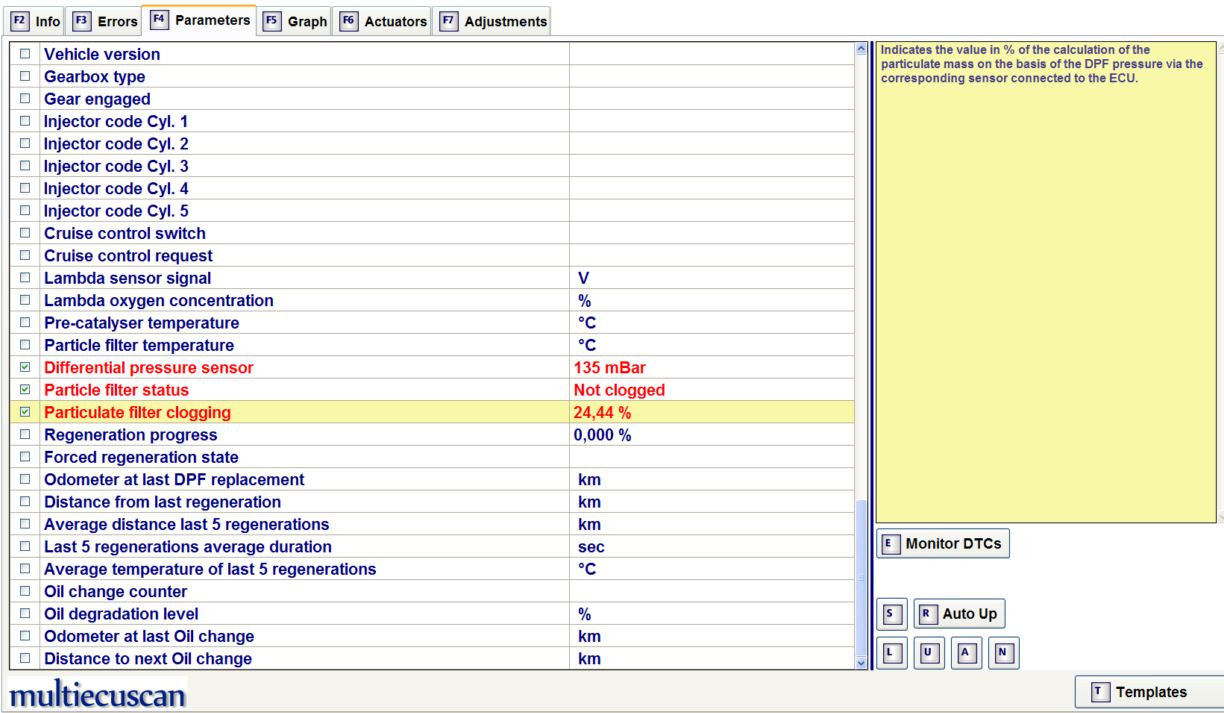Uncheck Particle filter status checkbox
The image size is (1224, 713).
25,389
